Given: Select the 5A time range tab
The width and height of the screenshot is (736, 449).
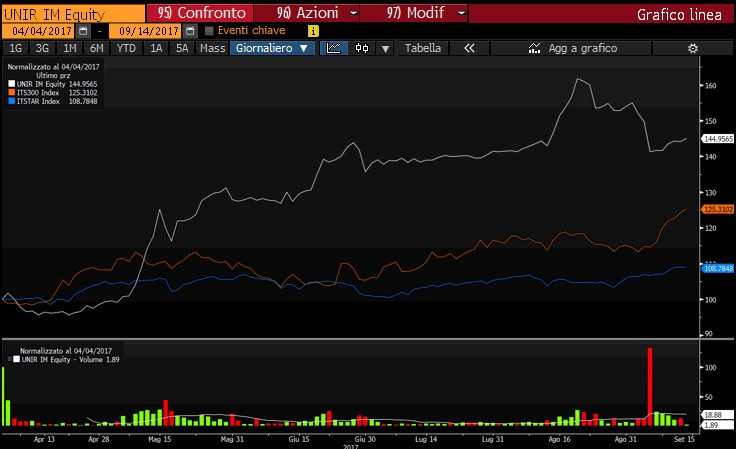Looking at the screenshot, I should coord(182,48).
